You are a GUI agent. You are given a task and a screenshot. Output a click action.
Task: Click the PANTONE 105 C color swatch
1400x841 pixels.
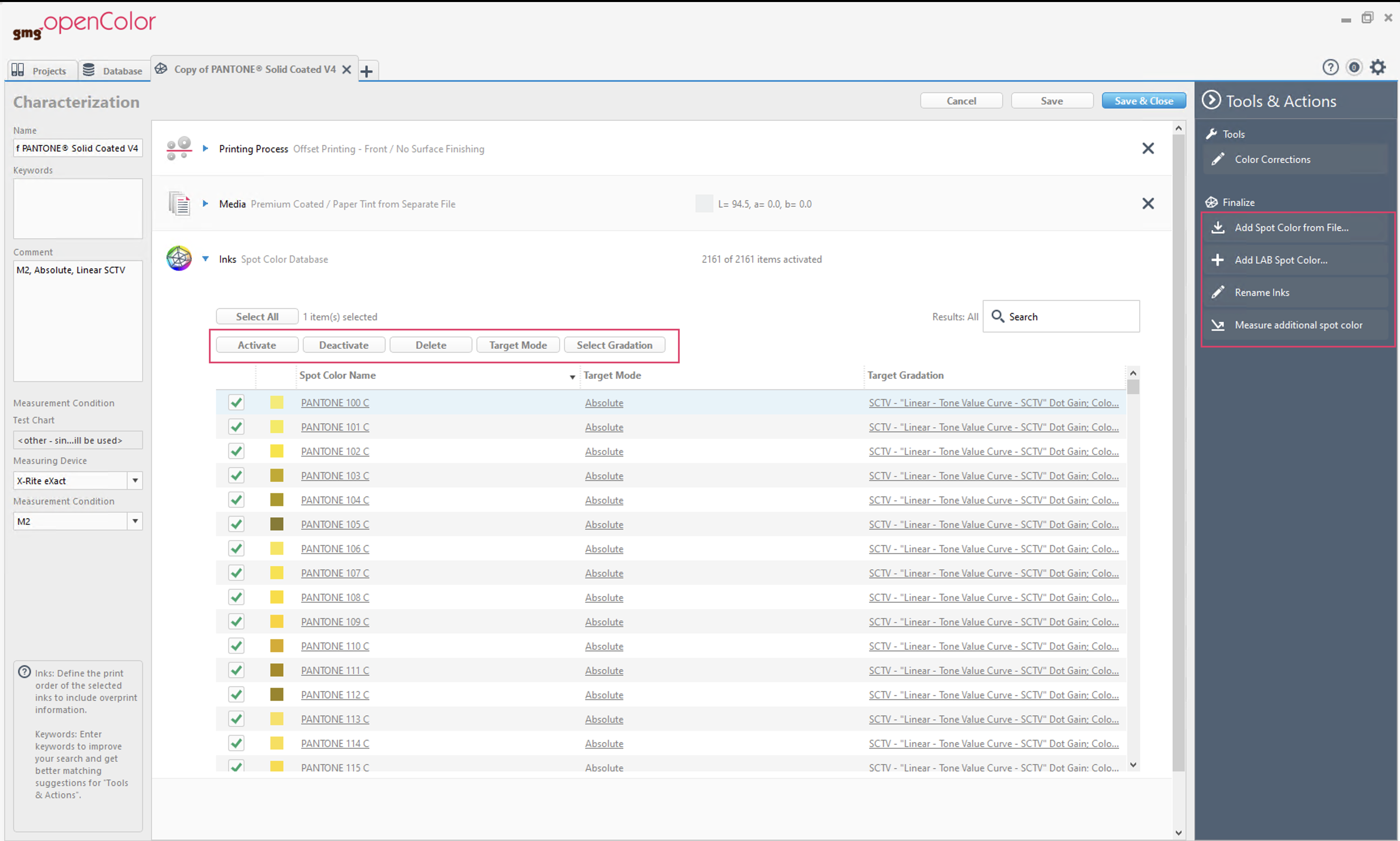pos(276,524)
